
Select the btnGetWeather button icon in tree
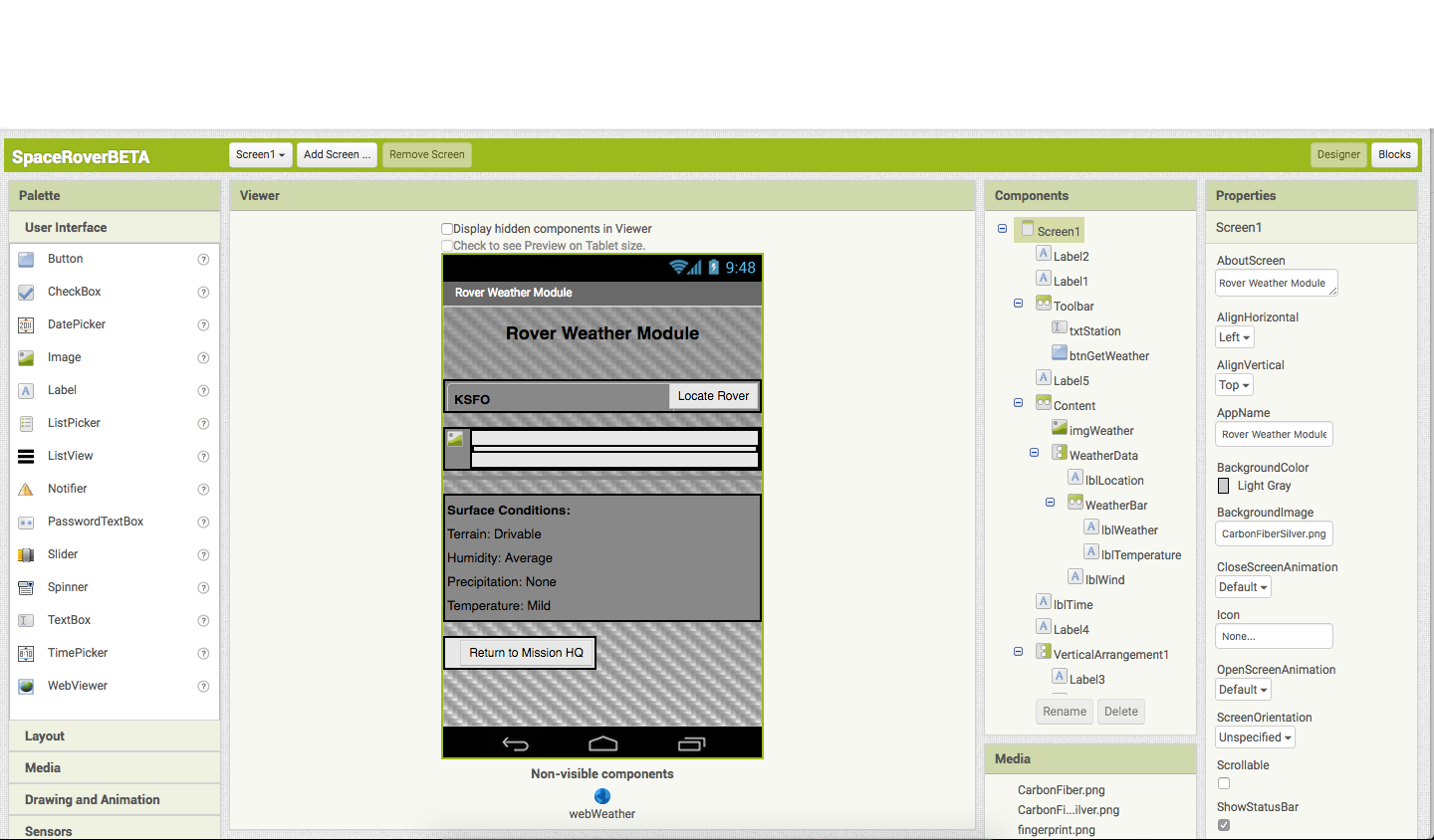pyautogui.click(x=1060, y=353)
